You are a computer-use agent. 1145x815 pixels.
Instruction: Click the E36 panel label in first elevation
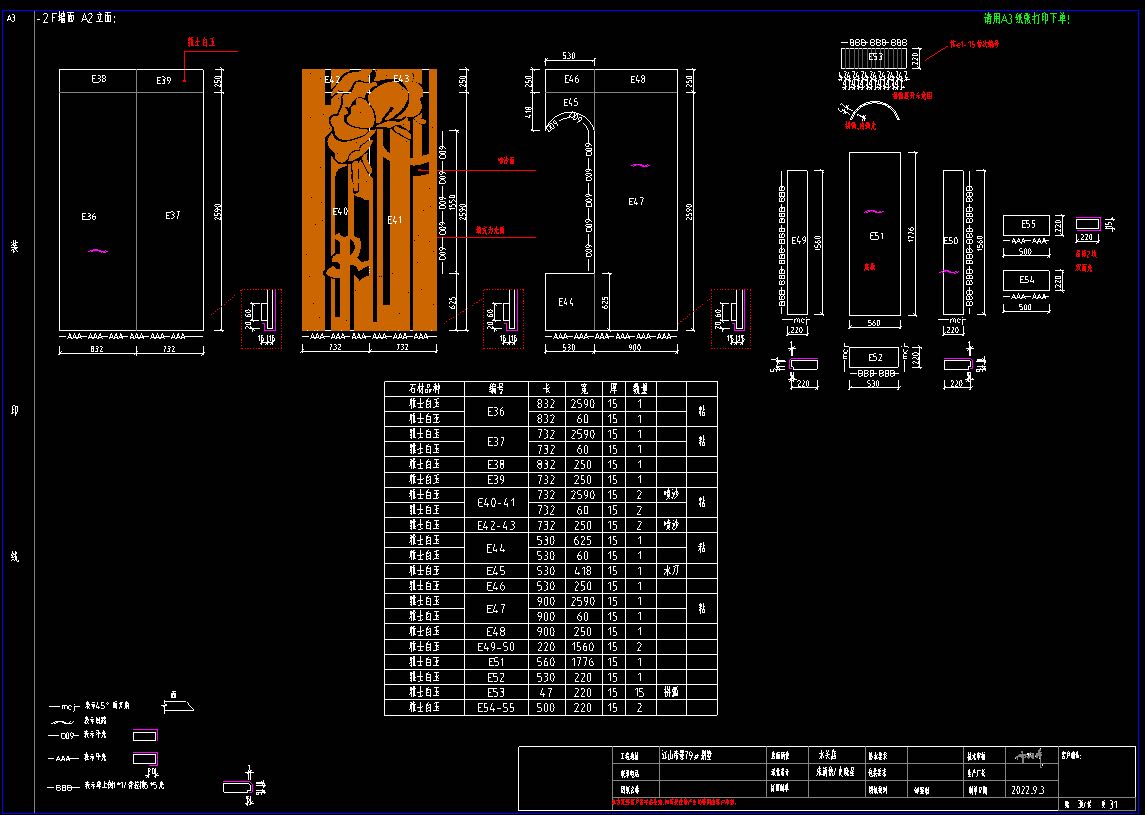pyautogui.click(x=89, y=217)
